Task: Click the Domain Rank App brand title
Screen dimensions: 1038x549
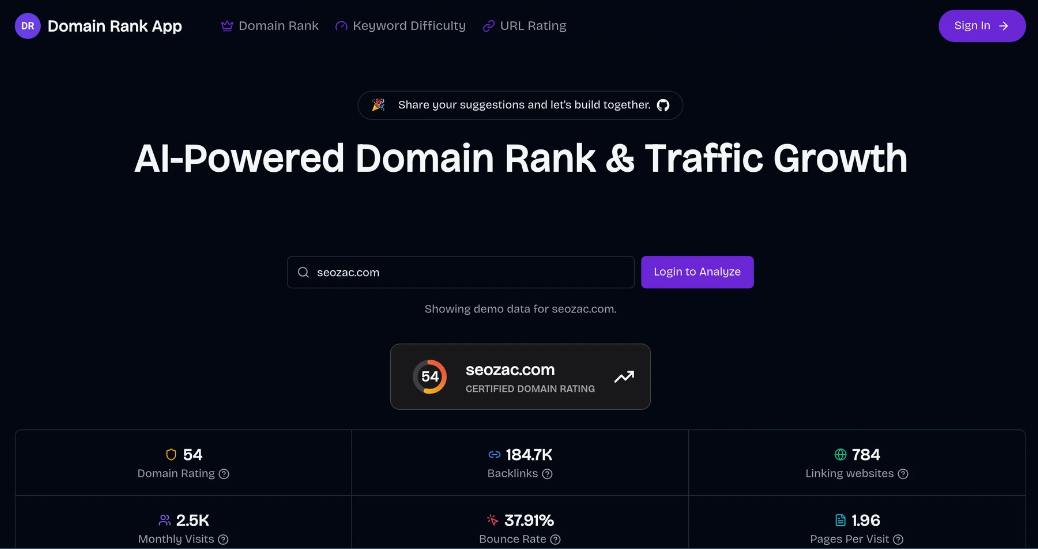Action: pyautogui.click(x=114, y=26)
